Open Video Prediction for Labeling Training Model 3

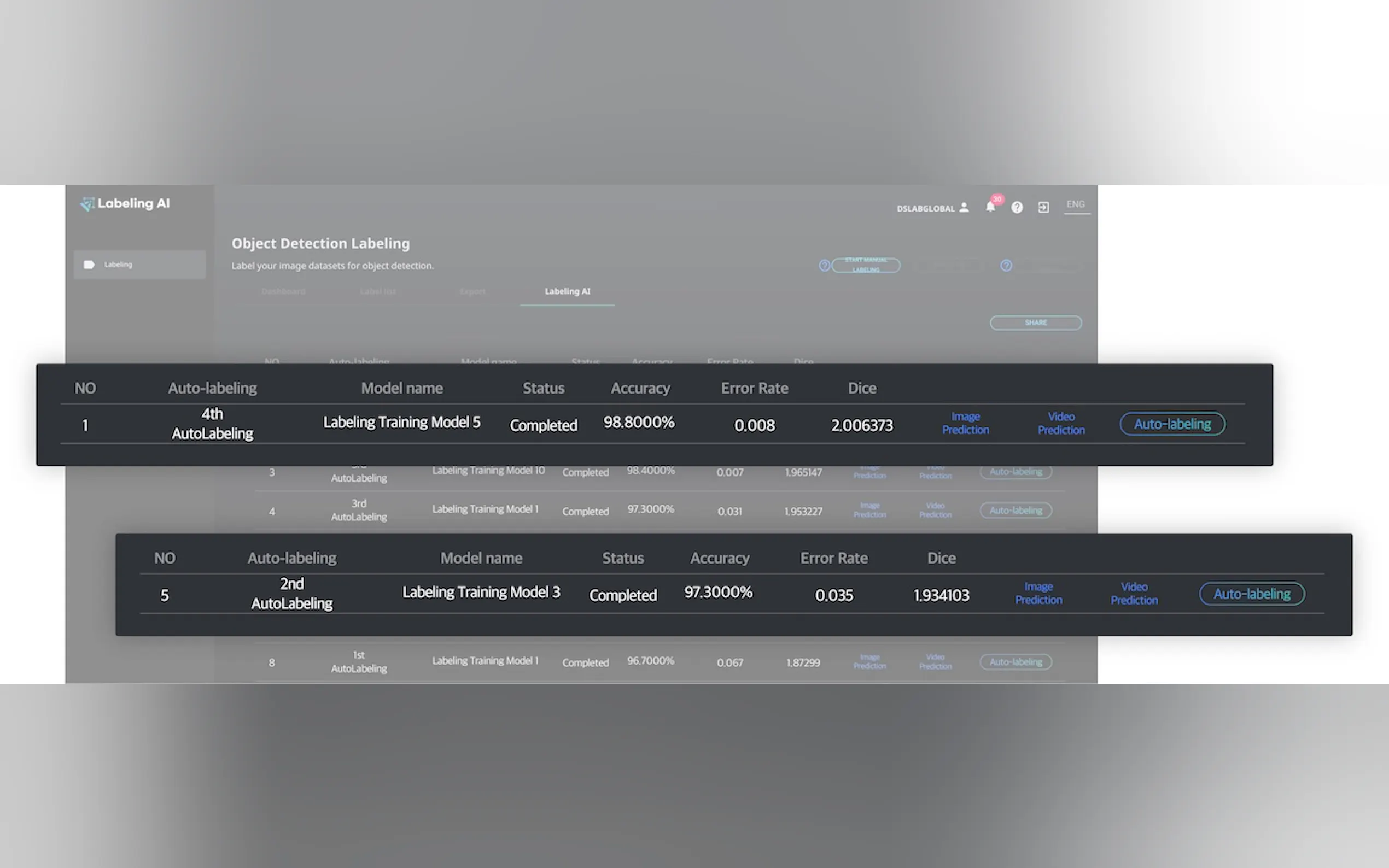[x=1134, y=594]
